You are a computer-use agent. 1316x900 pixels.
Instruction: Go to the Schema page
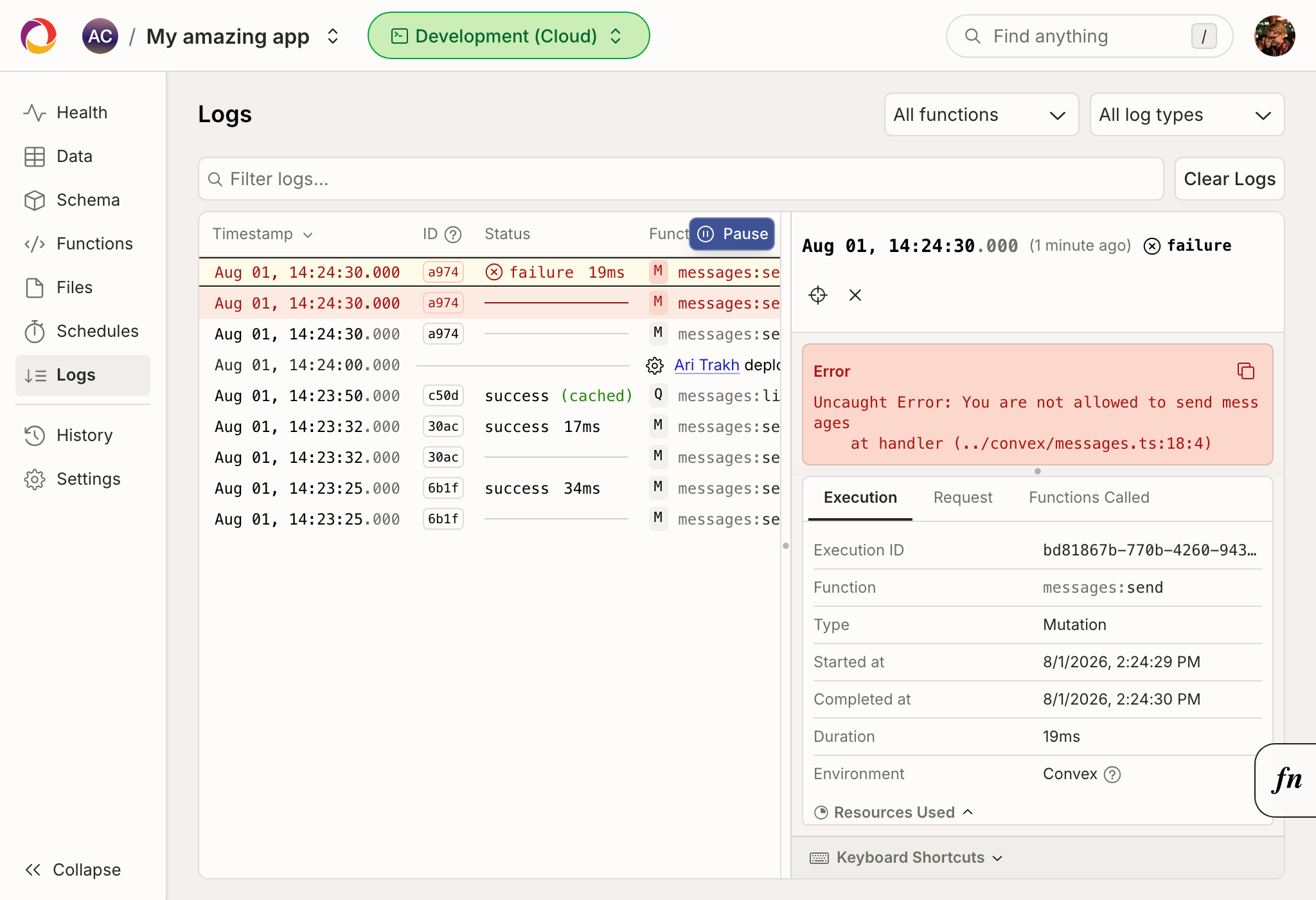pyautogui.click(x=82, y=200)
